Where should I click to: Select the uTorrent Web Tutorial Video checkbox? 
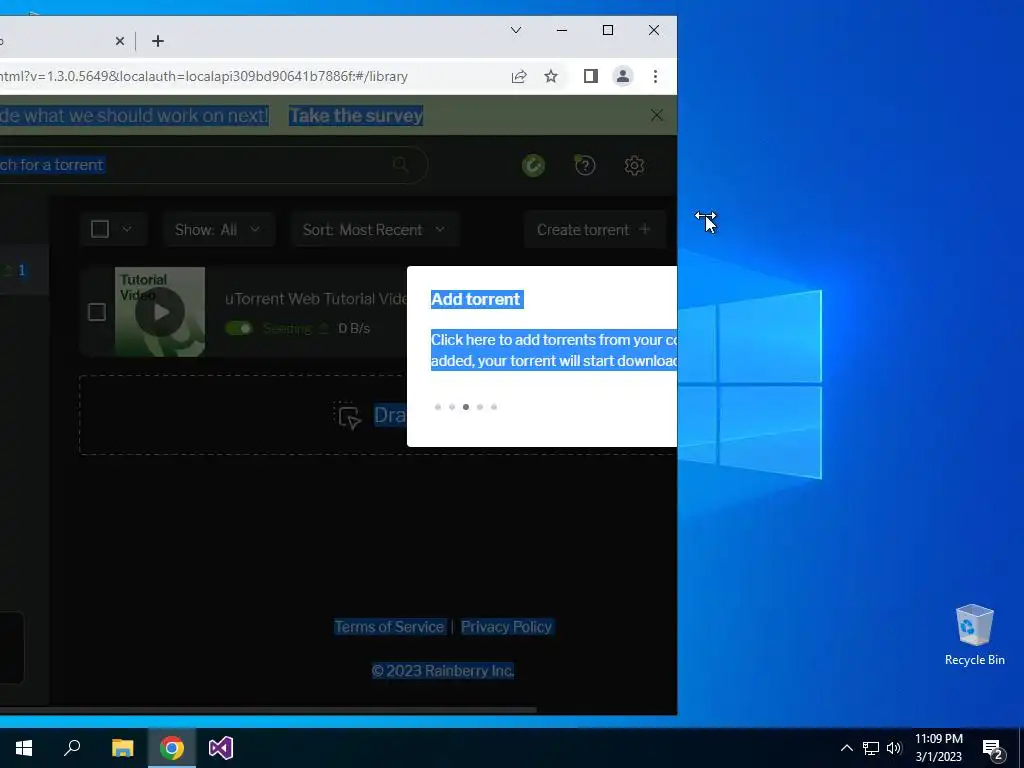[x=97, y=312]
